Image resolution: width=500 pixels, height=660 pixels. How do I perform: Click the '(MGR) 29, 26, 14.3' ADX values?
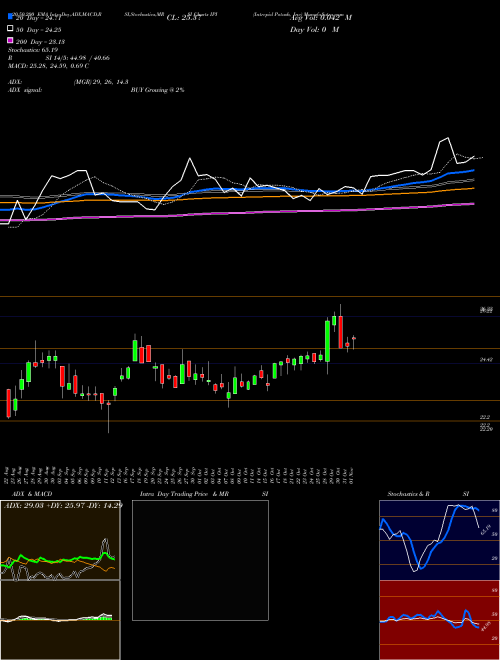(101, 82)
